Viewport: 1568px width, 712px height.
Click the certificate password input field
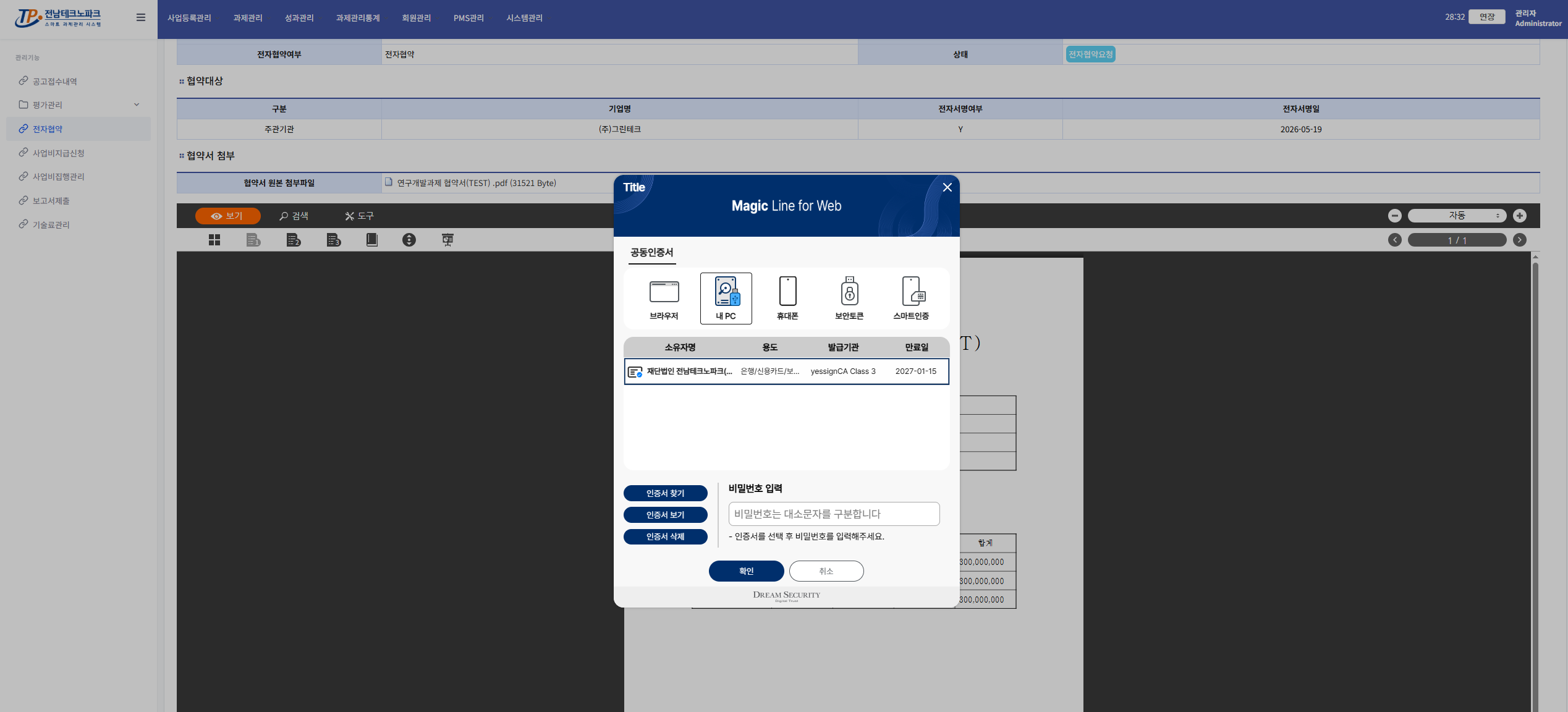(x=834, y=514)
